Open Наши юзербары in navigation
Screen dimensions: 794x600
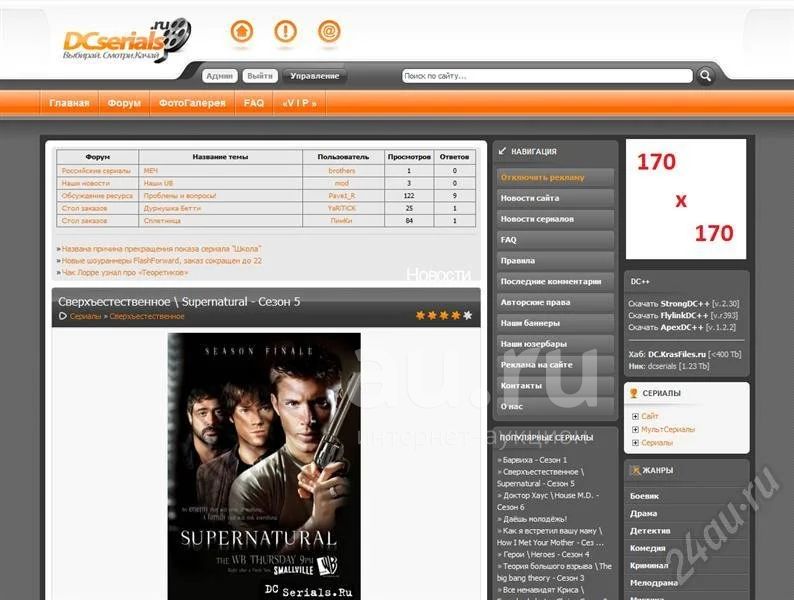[x=555, y=344]
